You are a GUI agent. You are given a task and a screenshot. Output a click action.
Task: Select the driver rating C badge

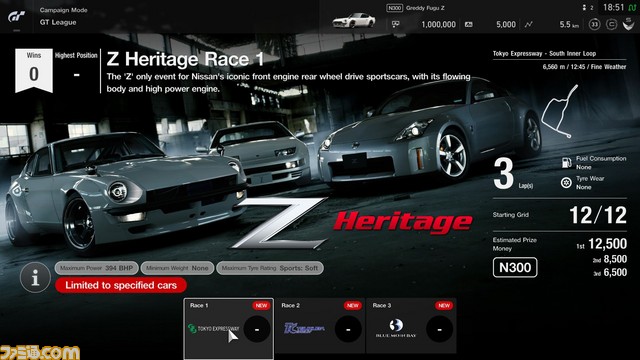tap(611, 24)
